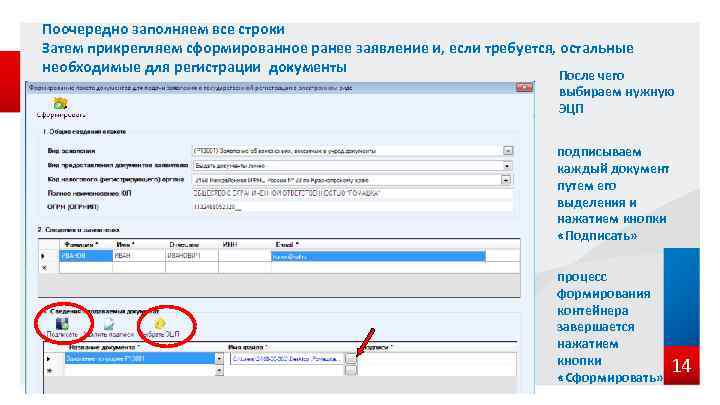720x405 pixels.
Task: Click the delete signature icon
Action: coord(109,325)
